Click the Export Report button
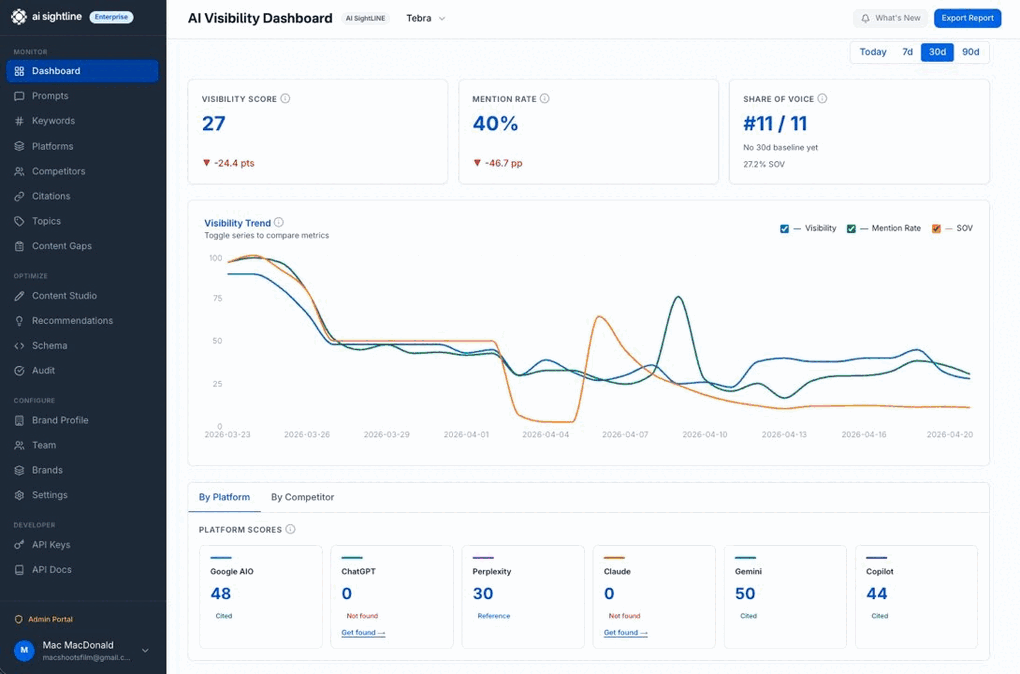The image size is (1020, 674). click(x=967, y=18)
